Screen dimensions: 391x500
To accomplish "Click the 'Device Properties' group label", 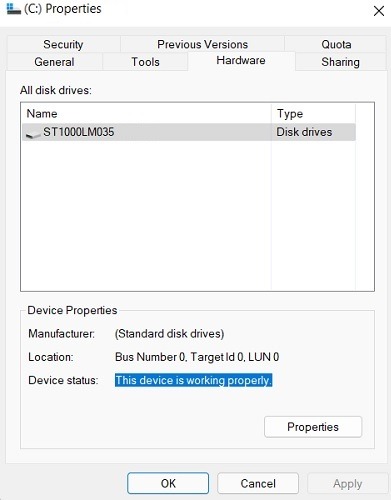I will pos(72,310).
